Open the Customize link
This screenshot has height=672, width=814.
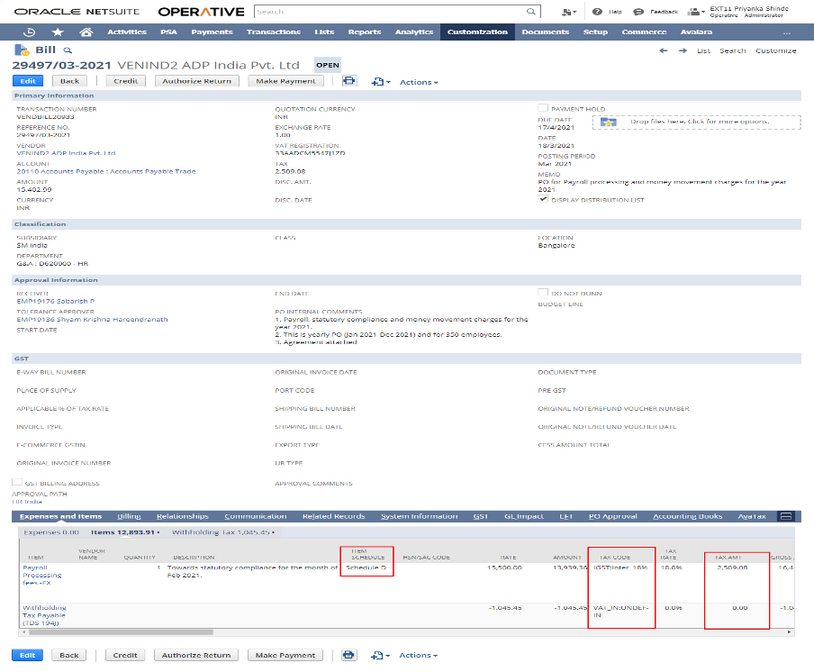776,50
